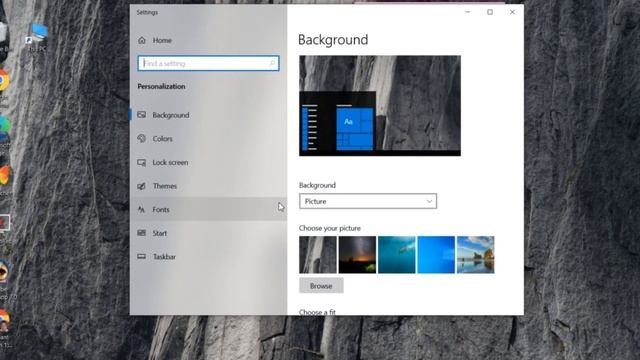
Task: Click the Lock screen monitor icon
Action: tap(142, 162)
